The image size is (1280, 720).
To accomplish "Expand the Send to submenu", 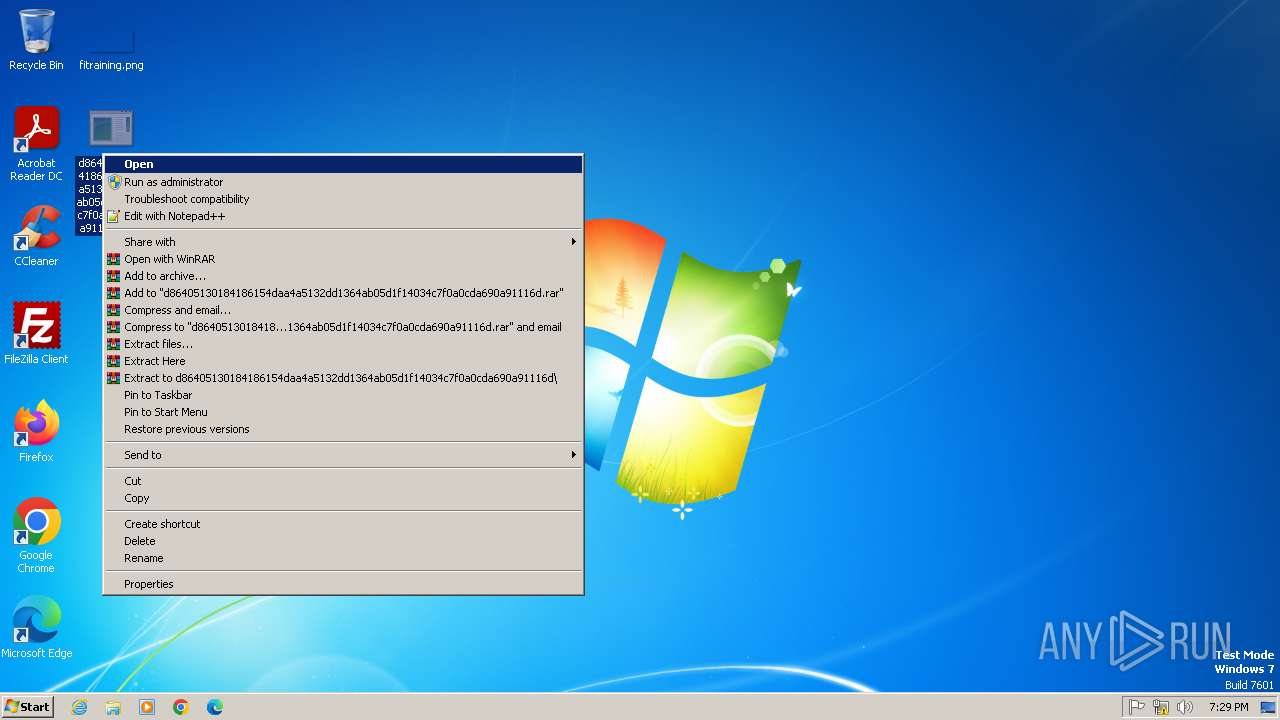I will click(343, 455).
